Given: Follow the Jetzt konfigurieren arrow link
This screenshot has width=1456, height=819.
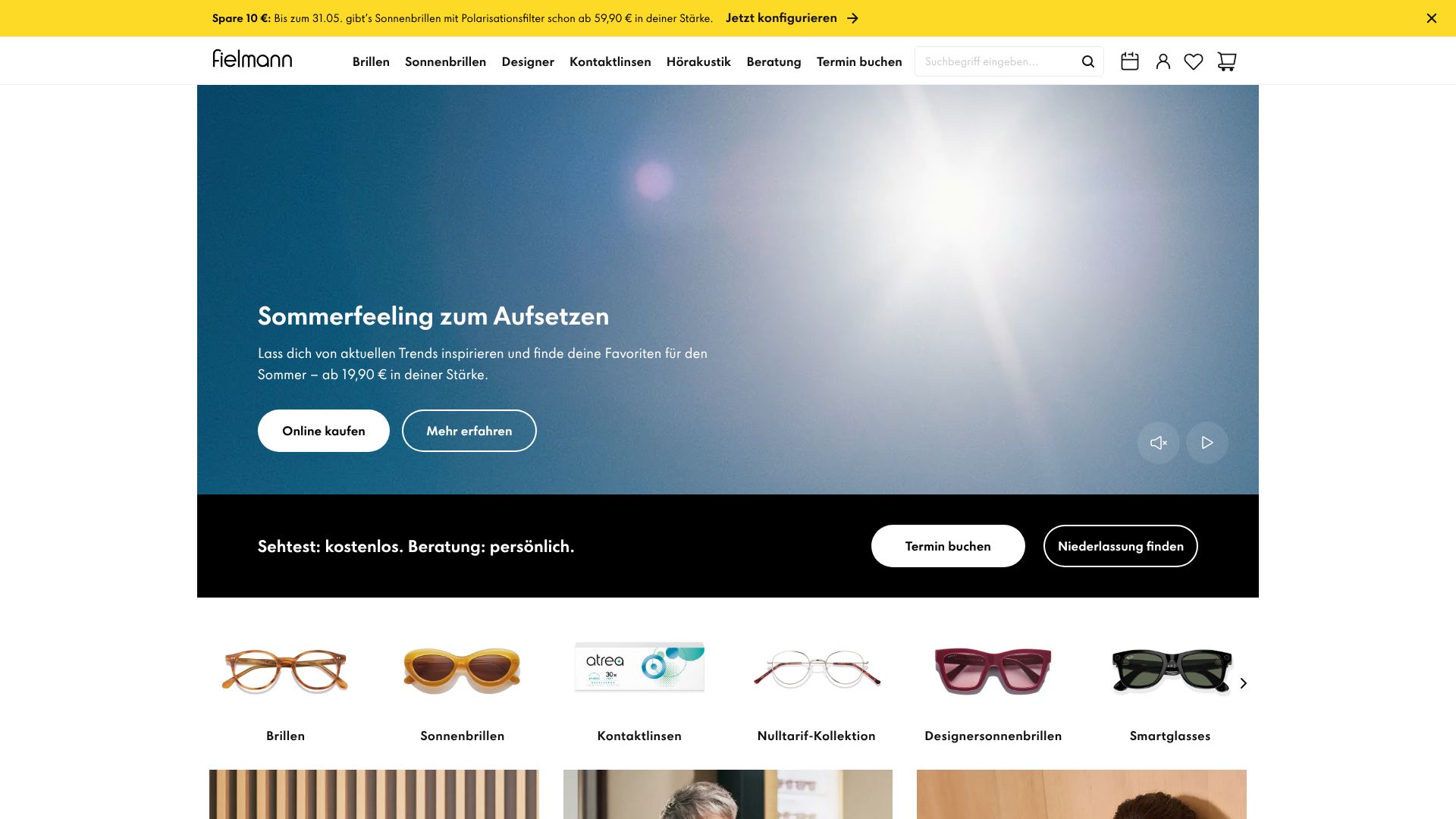Looking at the screenshot, I should (792, 18).
